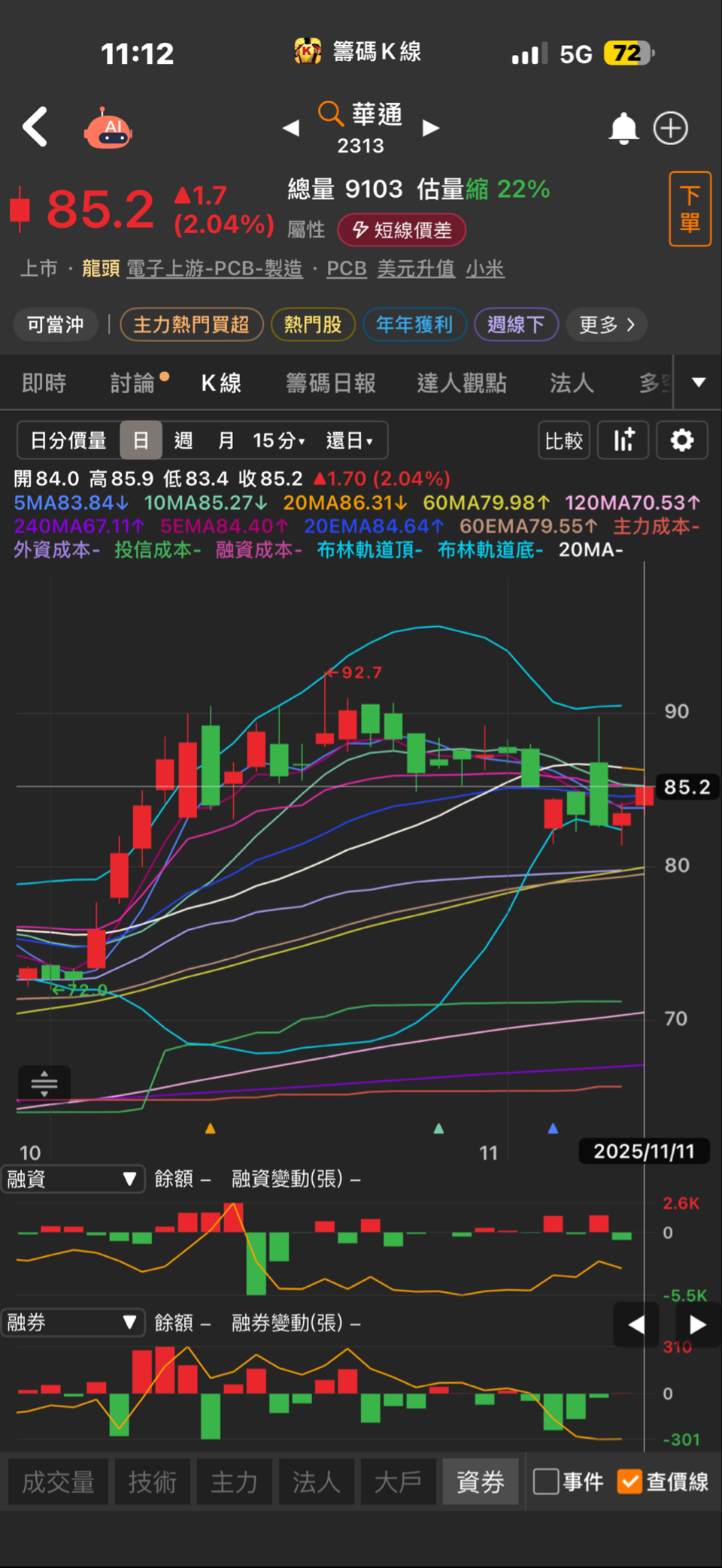Tap the green triangle event marker
This screenshot has height=1568, width=722.
439,1128
